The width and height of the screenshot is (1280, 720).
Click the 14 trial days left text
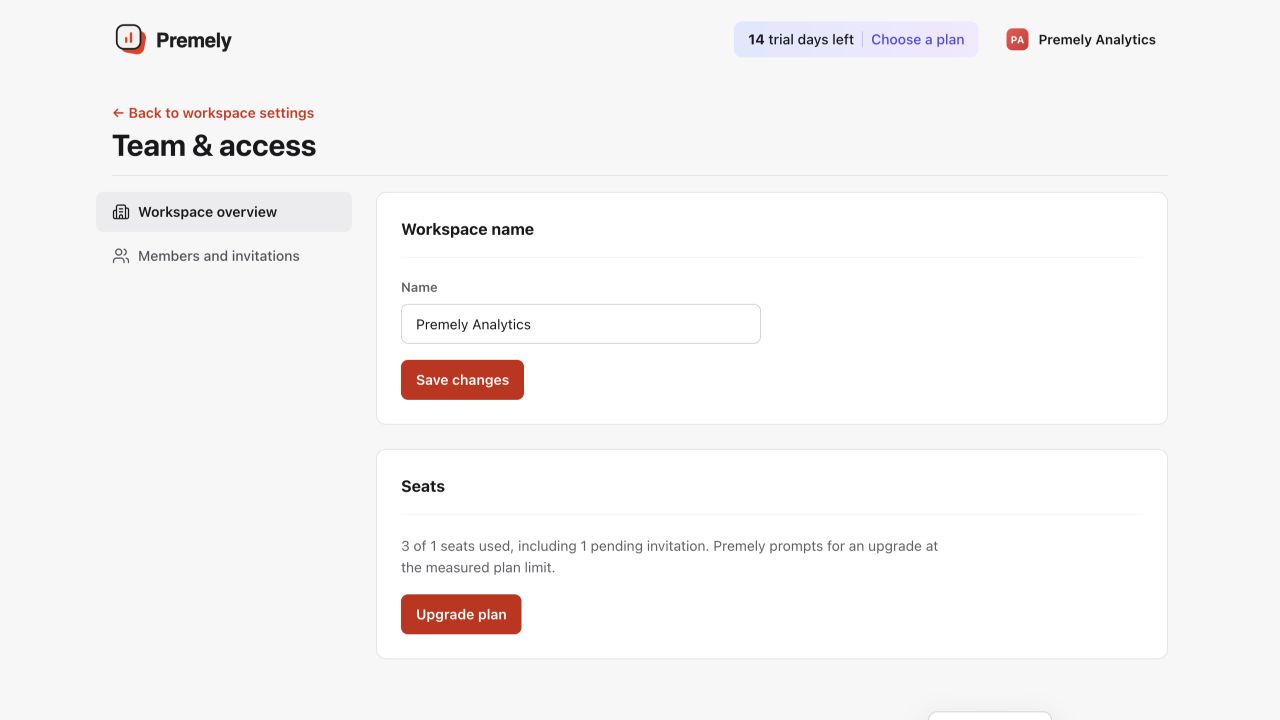point(801,40)
